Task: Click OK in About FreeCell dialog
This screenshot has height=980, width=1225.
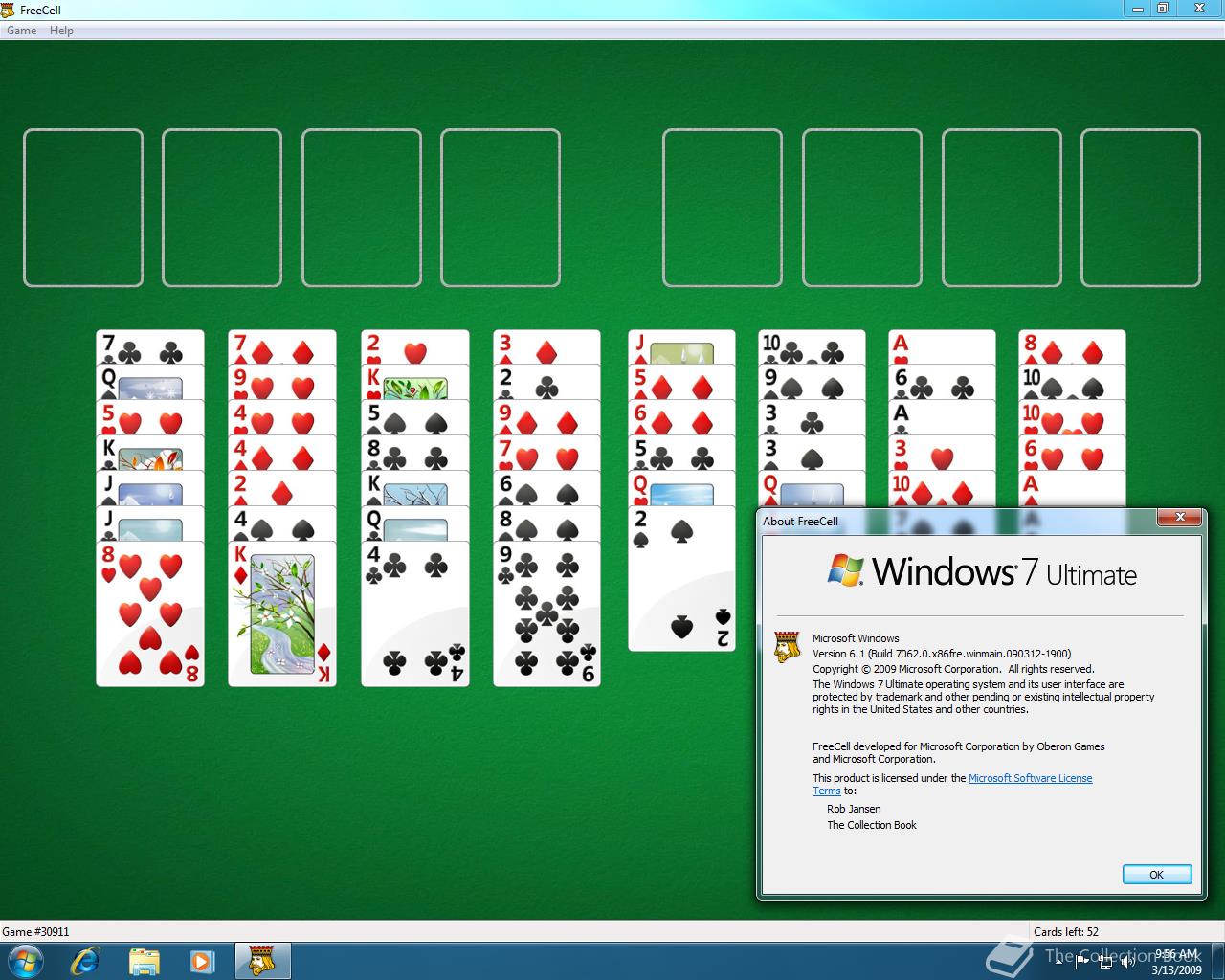Action: coord(1156,874)
